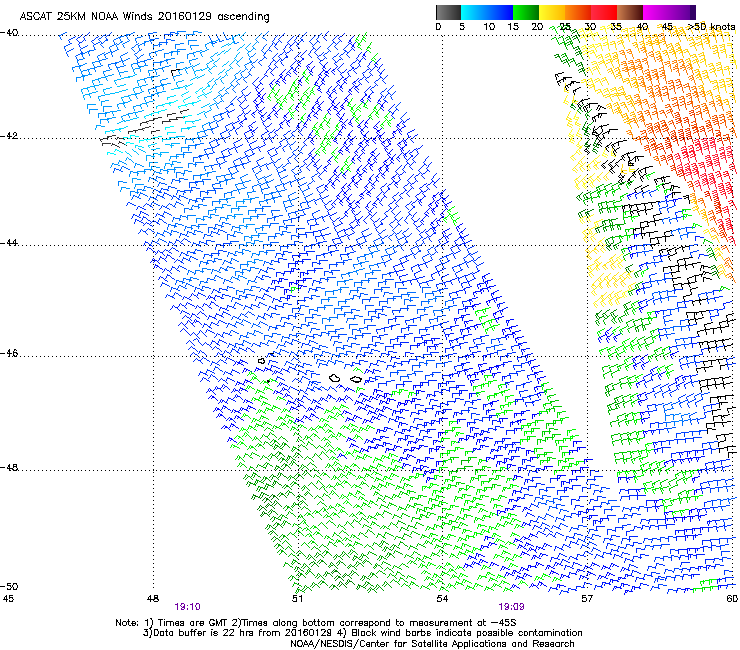
Task: Click the island outline on the right of the pair near -46.4
Action: [356, 379]
